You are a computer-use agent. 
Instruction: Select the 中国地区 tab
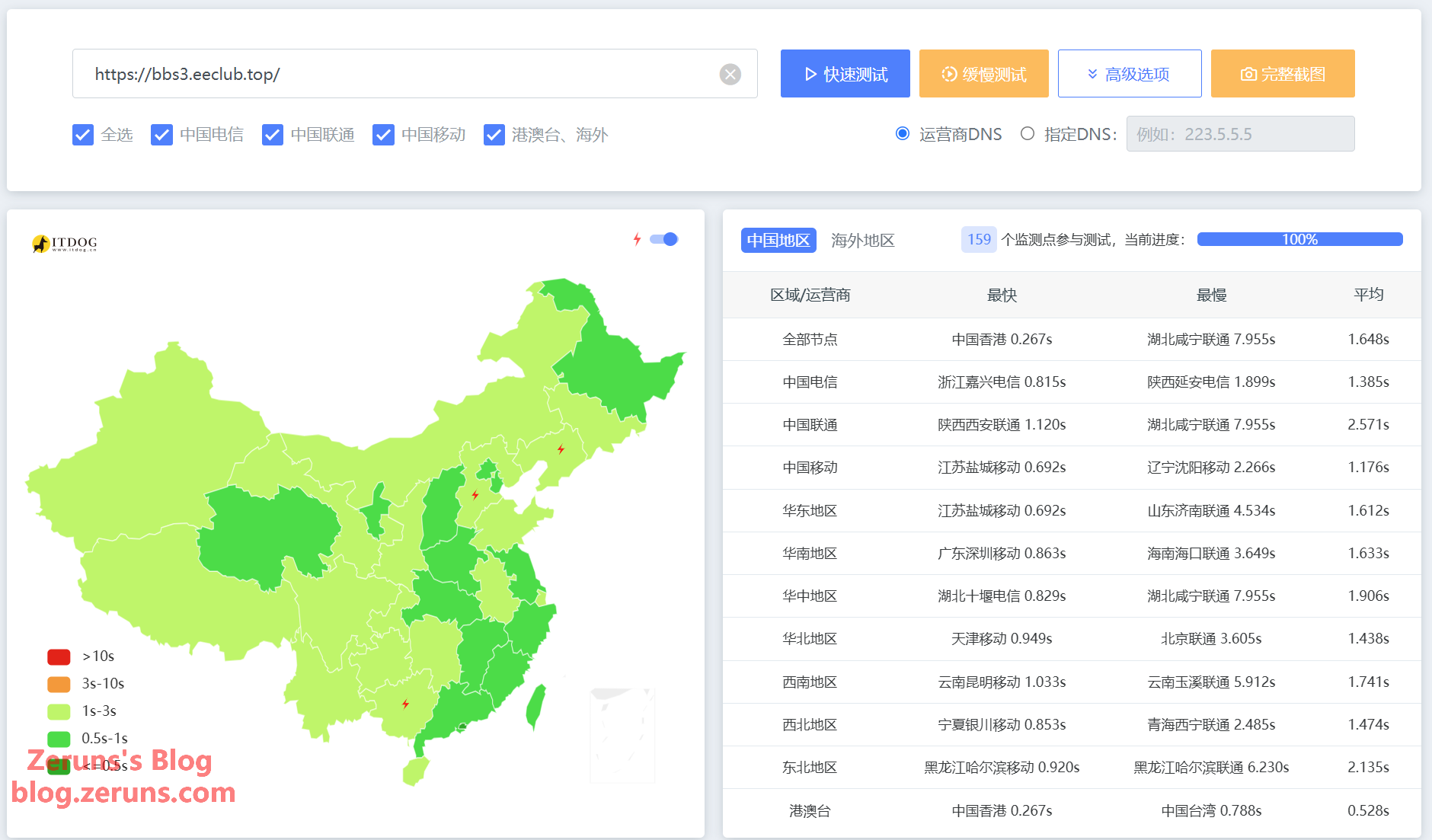[778, 241]
